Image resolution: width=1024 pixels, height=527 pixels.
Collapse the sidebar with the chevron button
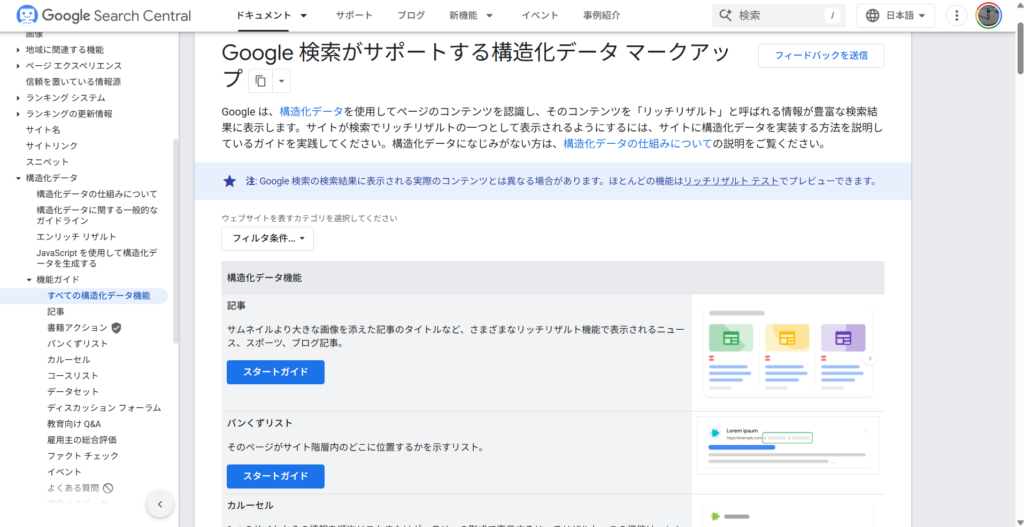160,504
